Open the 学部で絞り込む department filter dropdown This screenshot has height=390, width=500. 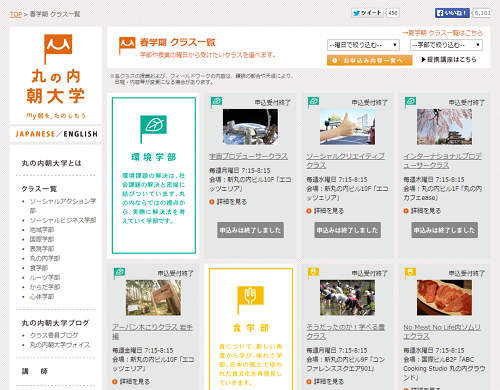click(446, 45)
